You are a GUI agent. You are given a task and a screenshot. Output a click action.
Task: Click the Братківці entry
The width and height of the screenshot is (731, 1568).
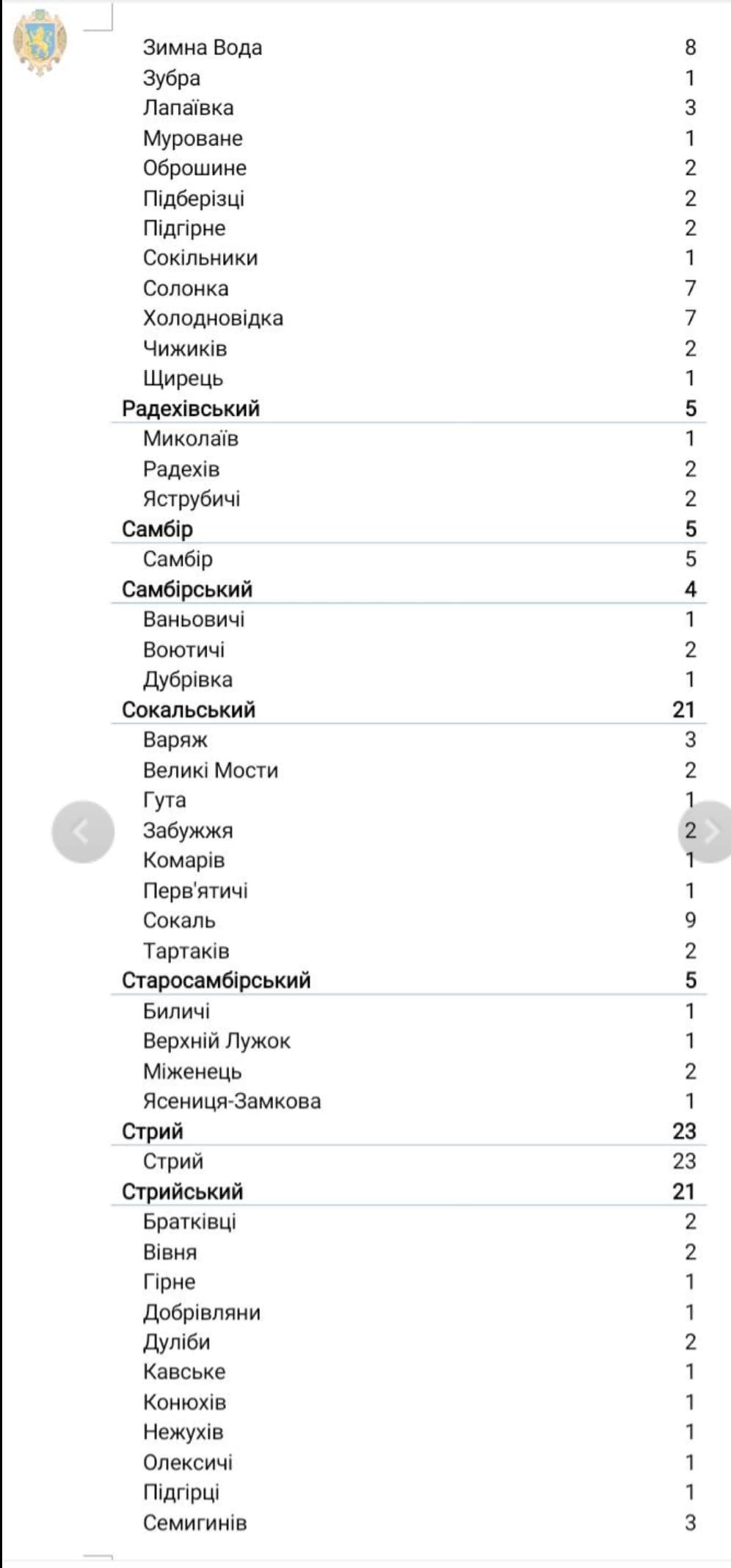[189, 1222]
